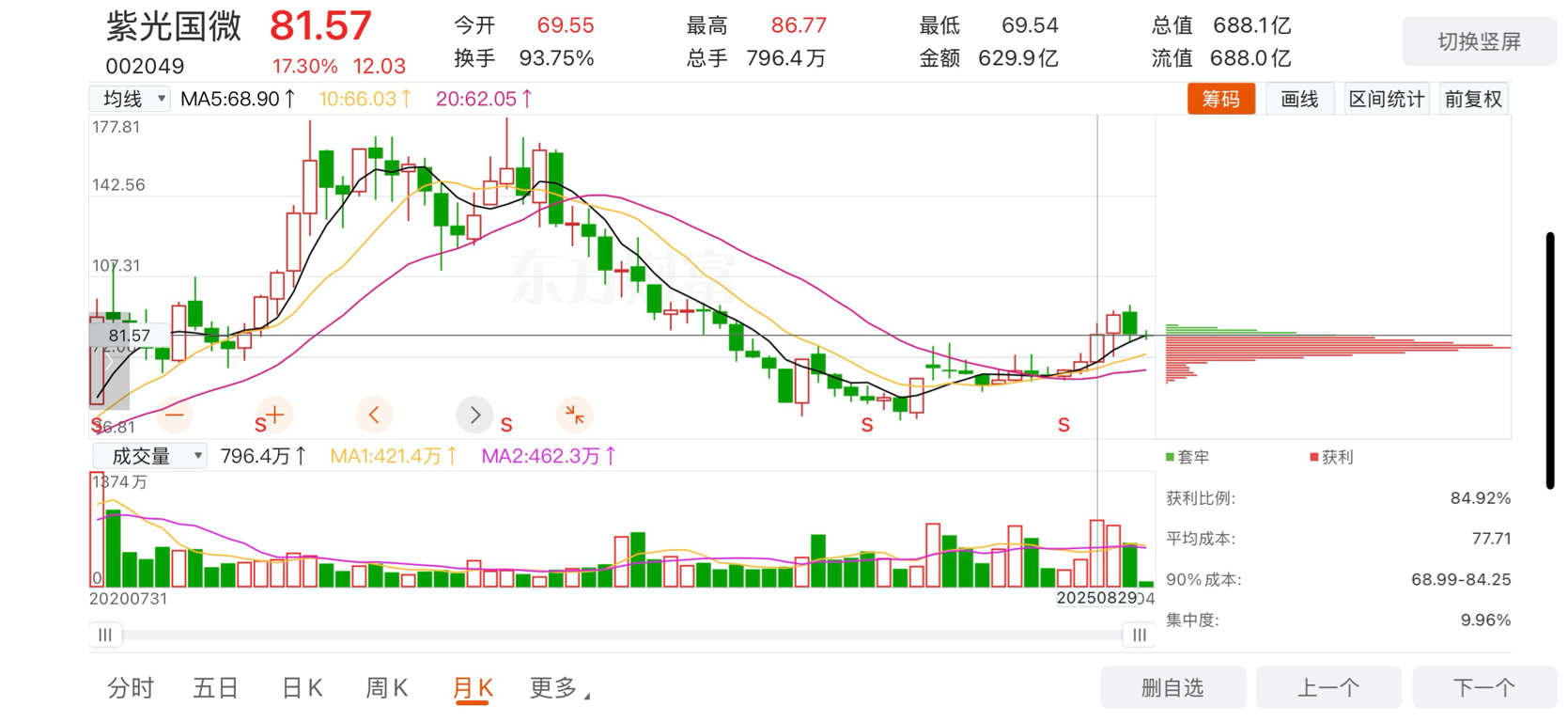Expand the 更多 period options
The image size is (1568, 722).
tap(560, 688)
